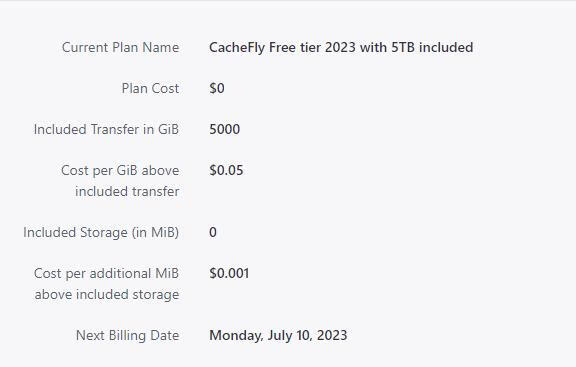The width and height of the screenshot is (576, 367).
Task: Click the Included Storage (in MiB) label
Action: (x=101, y=233)
